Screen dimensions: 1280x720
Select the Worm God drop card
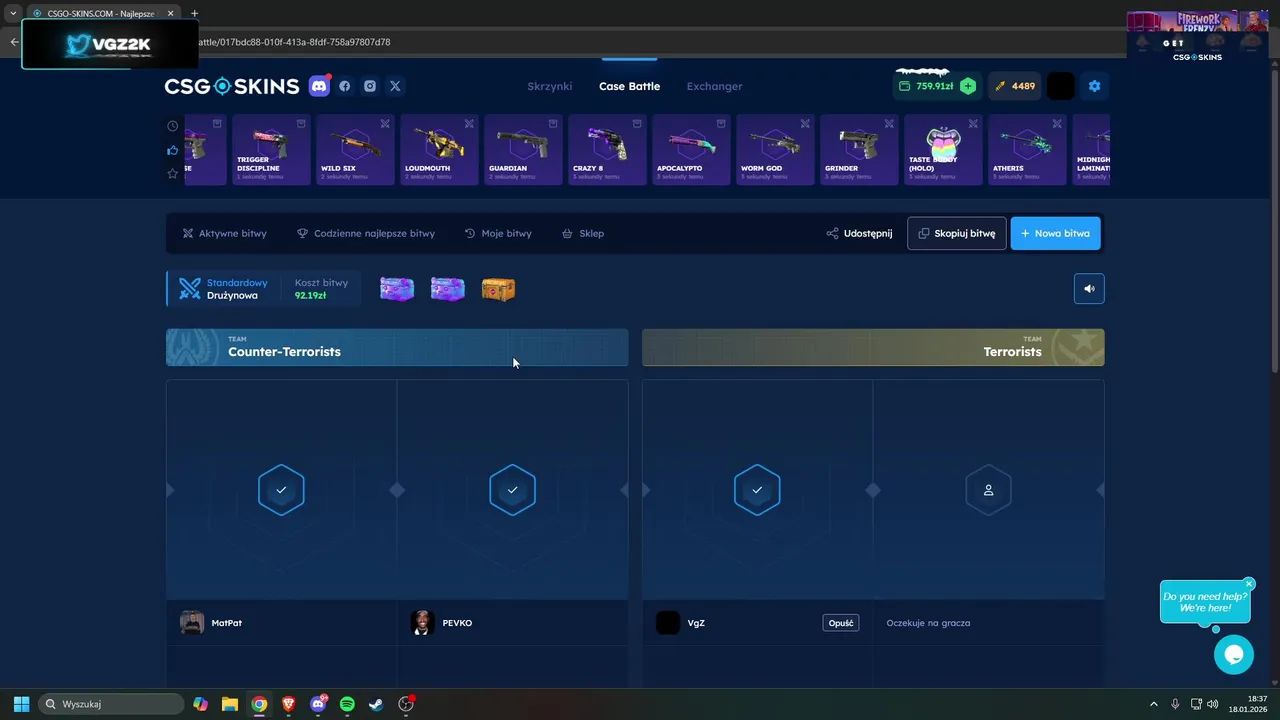775,150
